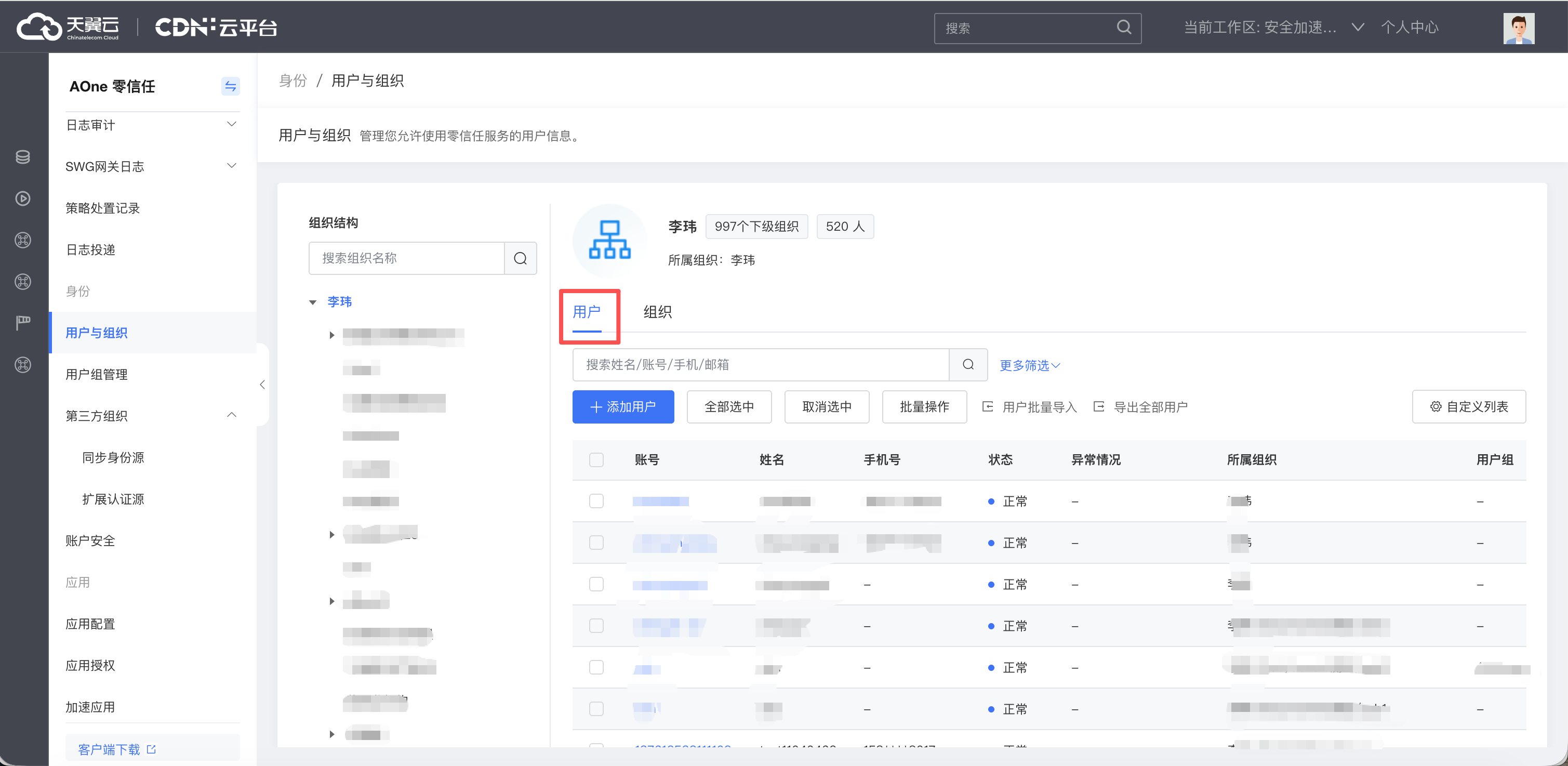Switch to the 组织 tab
1568x766 pixels.
pos(657,312)
